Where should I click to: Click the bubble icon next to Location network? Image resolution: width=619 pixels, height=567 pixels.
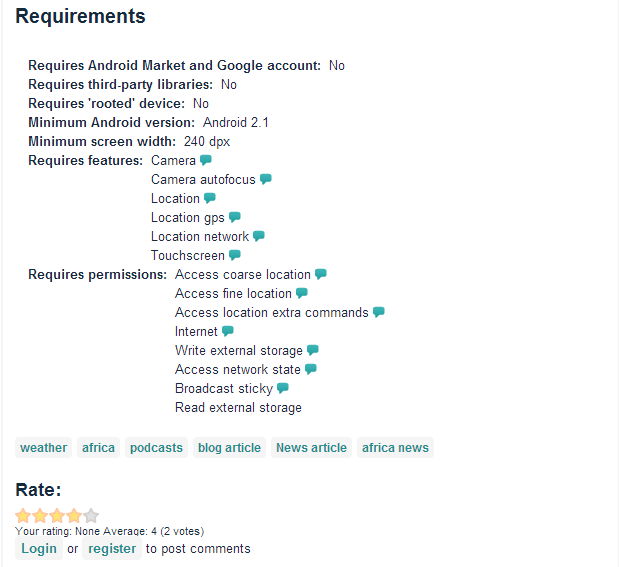[259, 236]
